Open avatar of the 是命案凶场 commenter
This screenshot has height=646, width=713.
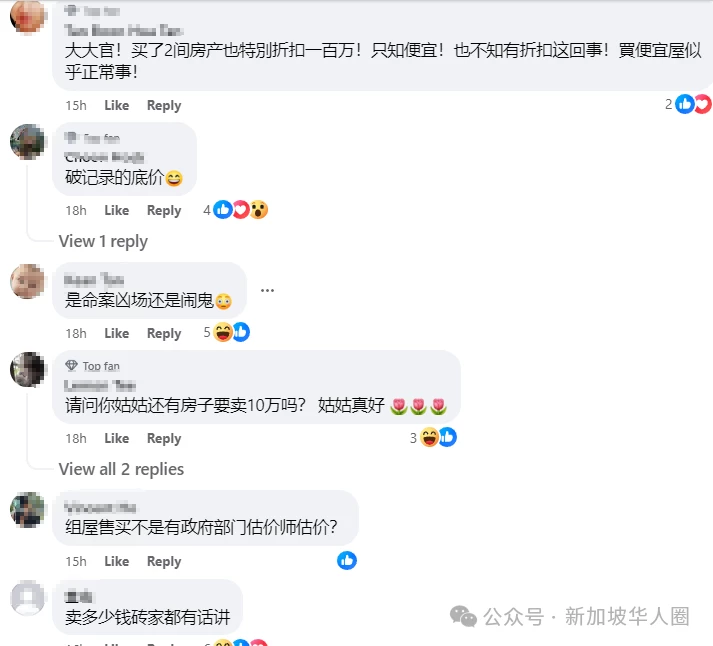point(28,281)
